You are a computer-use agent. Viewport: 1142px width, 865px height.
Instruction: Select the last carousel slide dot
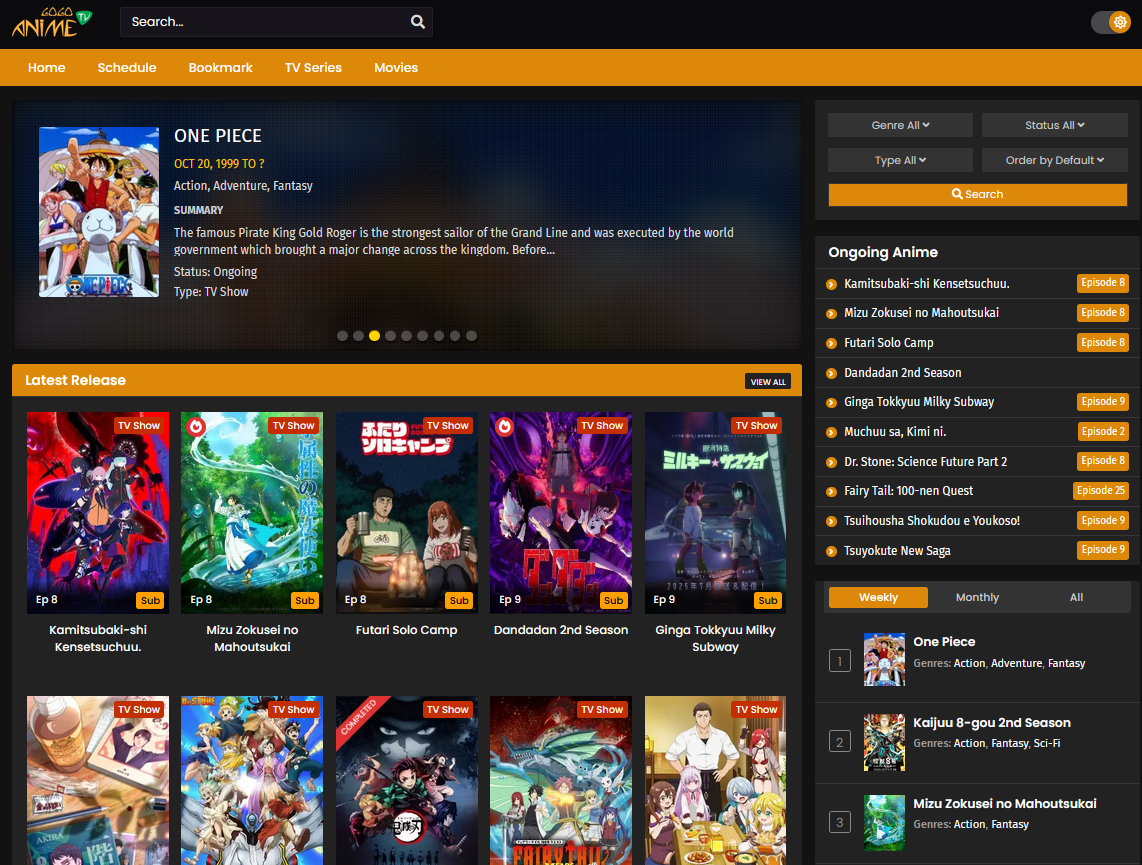[471, 336]
